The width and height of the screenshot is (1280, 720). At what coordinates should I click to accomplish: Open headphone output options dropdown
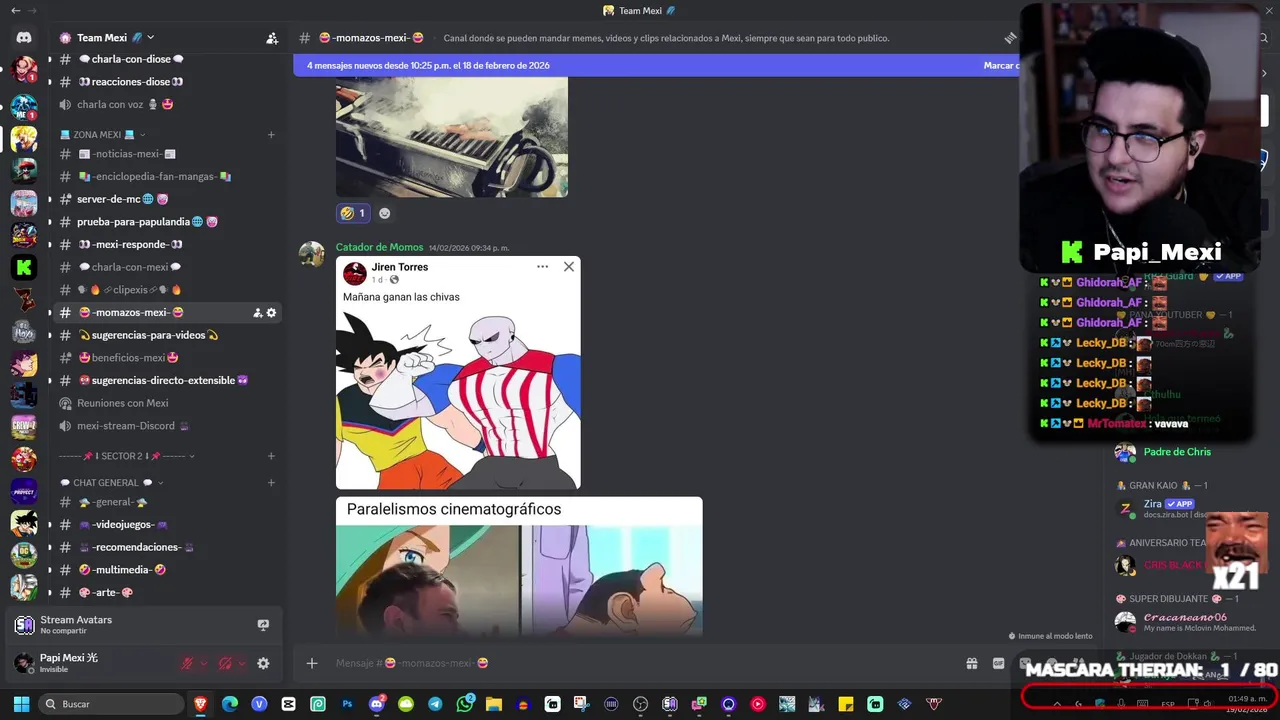[x=241, y=663]
